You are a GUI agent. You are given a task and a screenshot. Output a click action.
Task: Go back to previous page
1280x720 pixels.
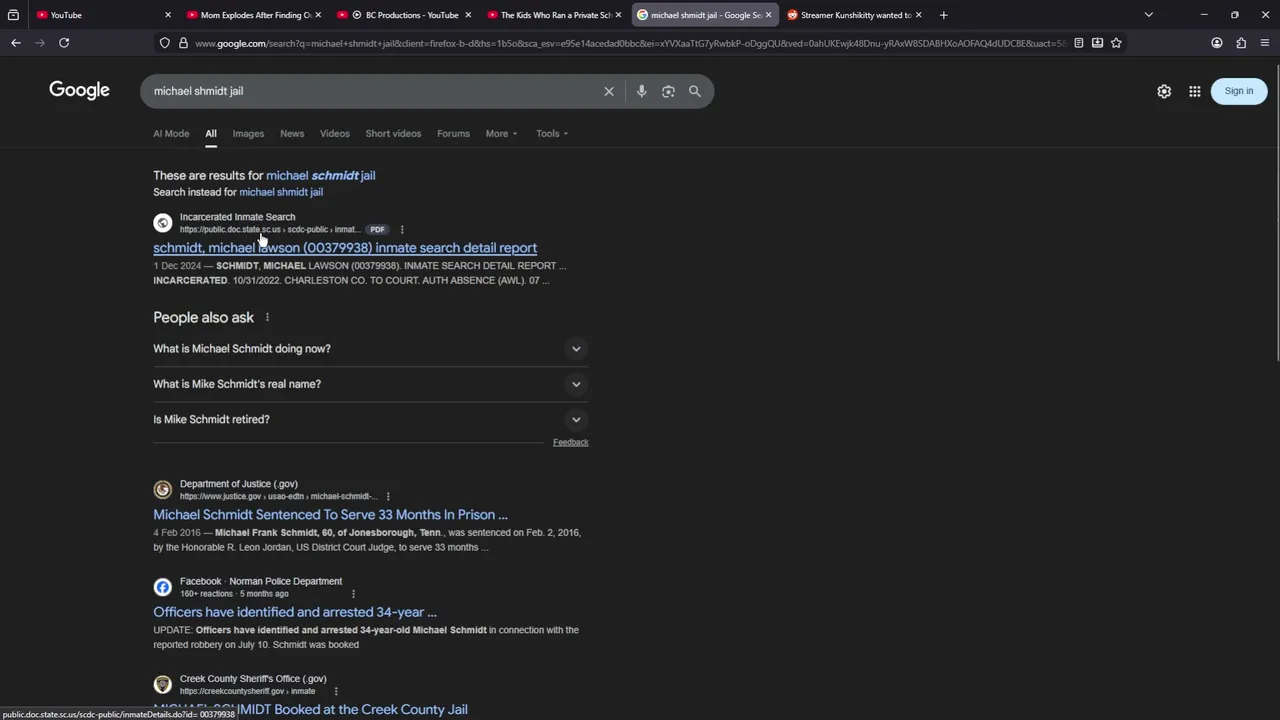16,43
